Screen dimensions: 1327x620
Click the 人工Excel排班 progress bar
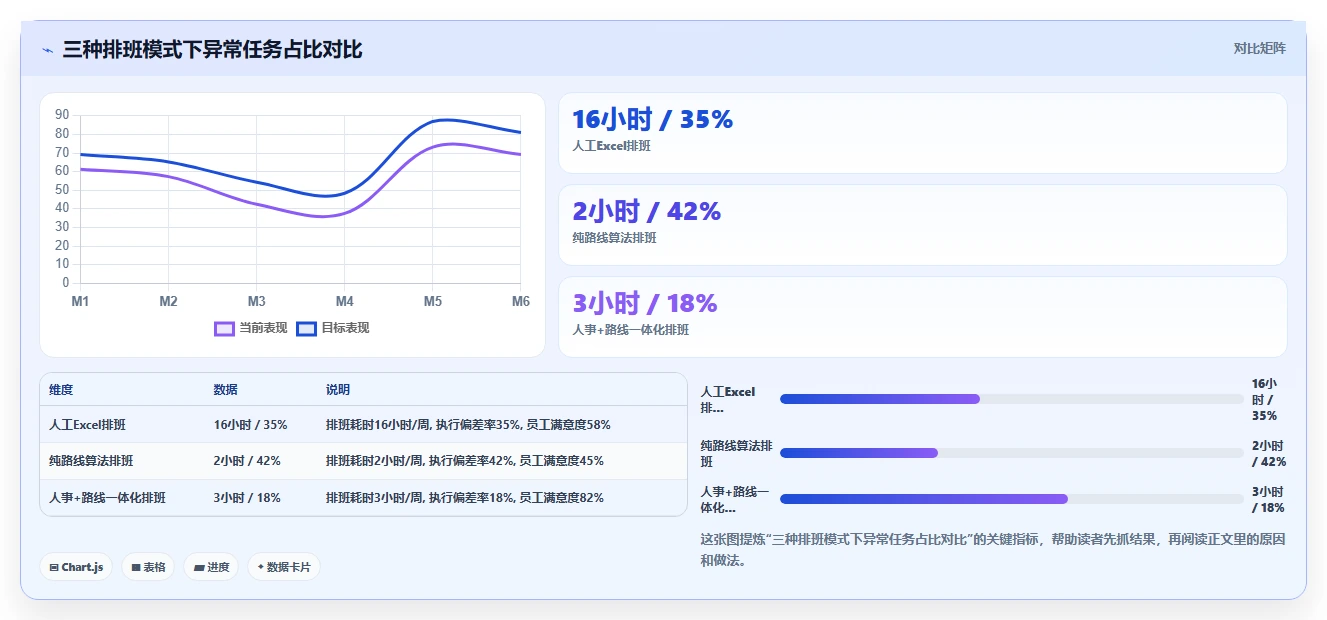tap(1012, 399)
